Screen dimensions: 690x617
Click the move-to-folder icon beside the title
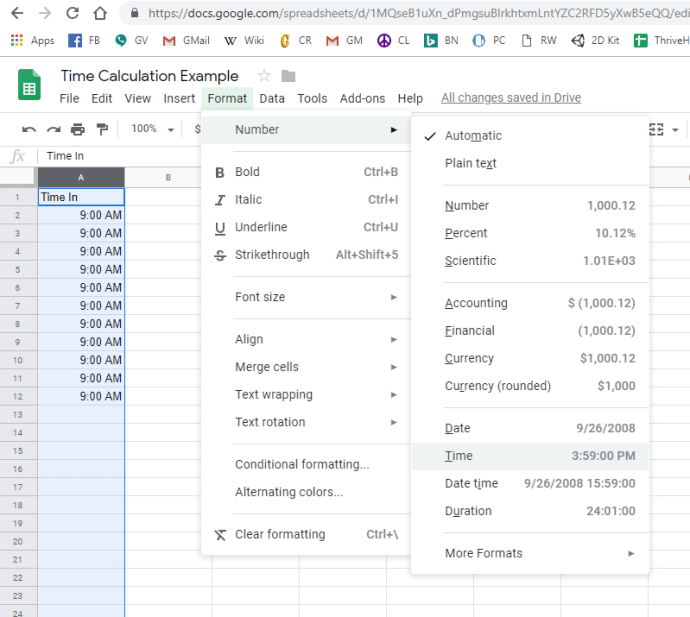pyautogui.click(x=288, y=77)
